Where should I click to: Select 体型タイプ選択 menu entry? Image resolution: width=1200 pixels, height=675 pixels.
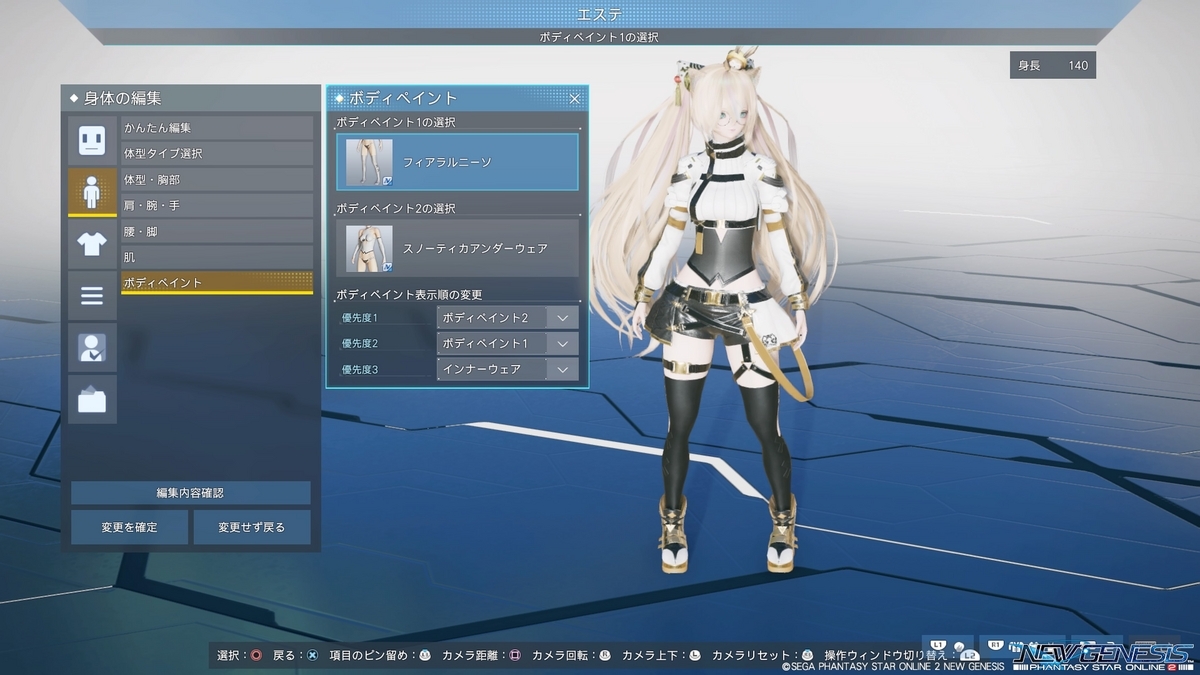[x=217, y=154]
